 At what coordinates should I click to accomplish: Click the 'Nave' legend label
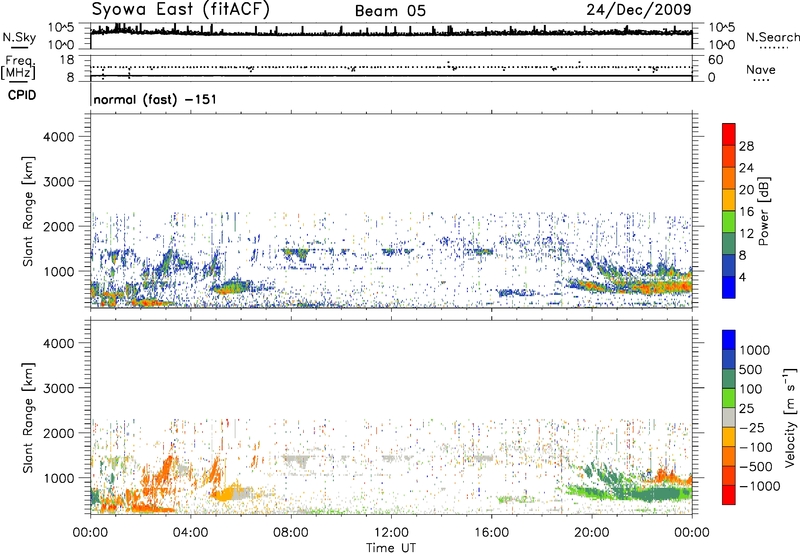pyautogui.click(x=761, y=69)
